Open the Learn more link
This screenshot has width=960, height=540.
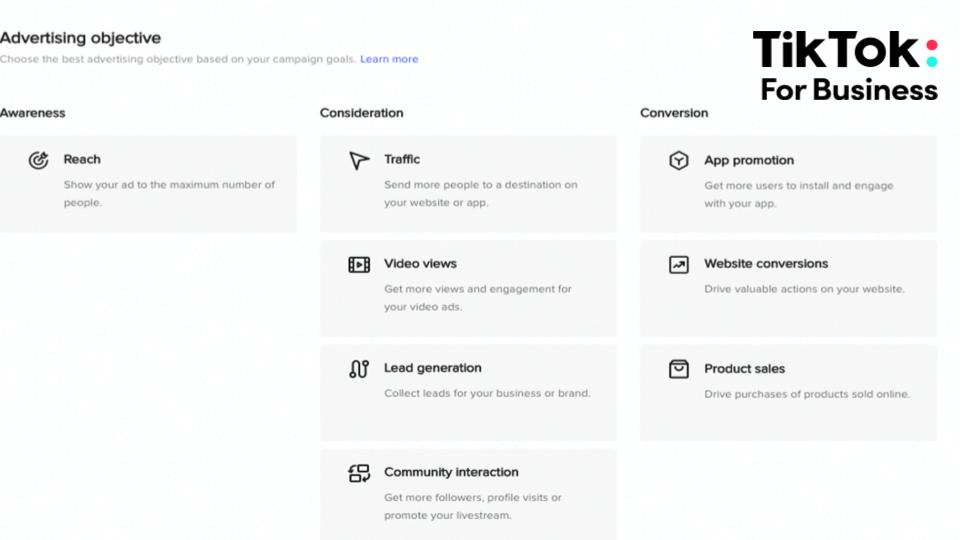389,59
